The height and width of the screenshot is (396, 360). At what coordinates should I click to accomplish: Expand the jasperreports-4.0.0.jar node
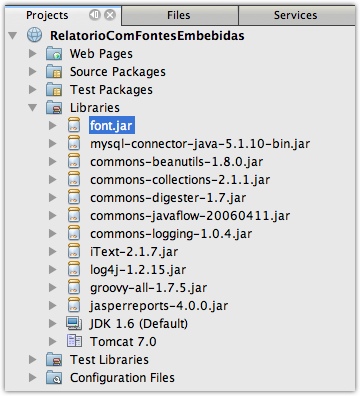click(53, 305)
